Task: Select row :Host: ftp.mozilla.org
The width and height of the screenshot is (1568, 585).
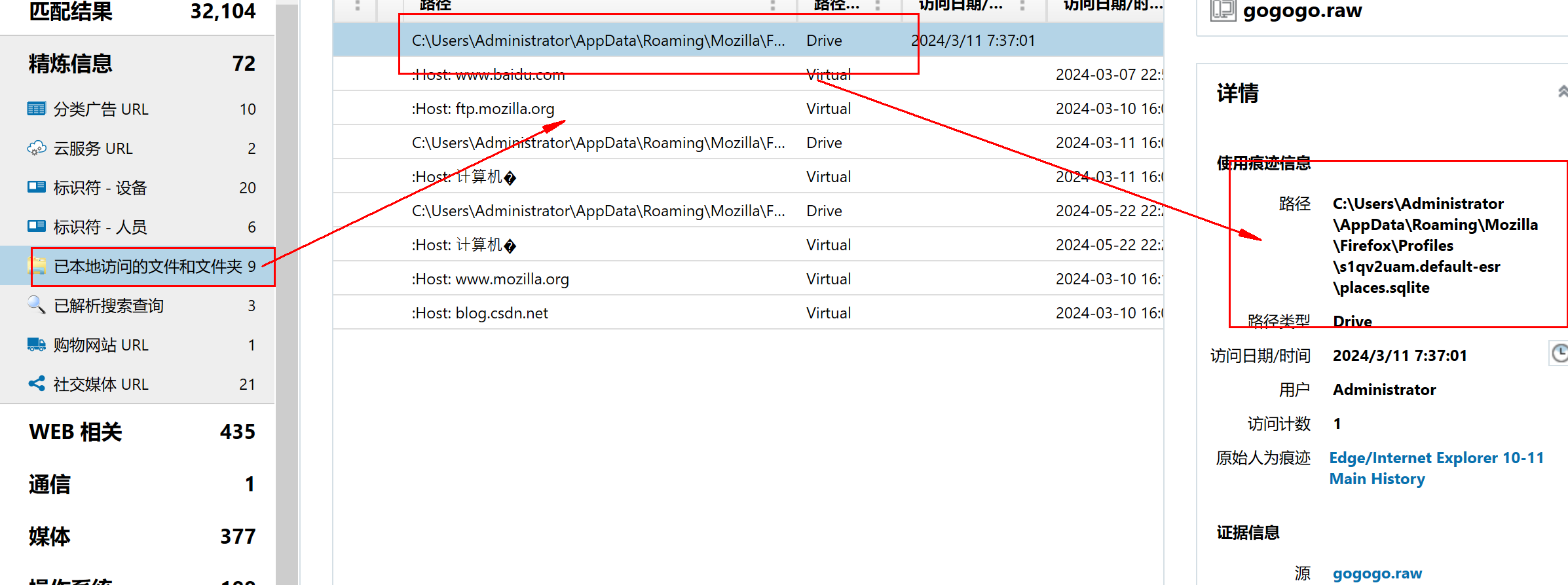Action: tap(748, 109)
